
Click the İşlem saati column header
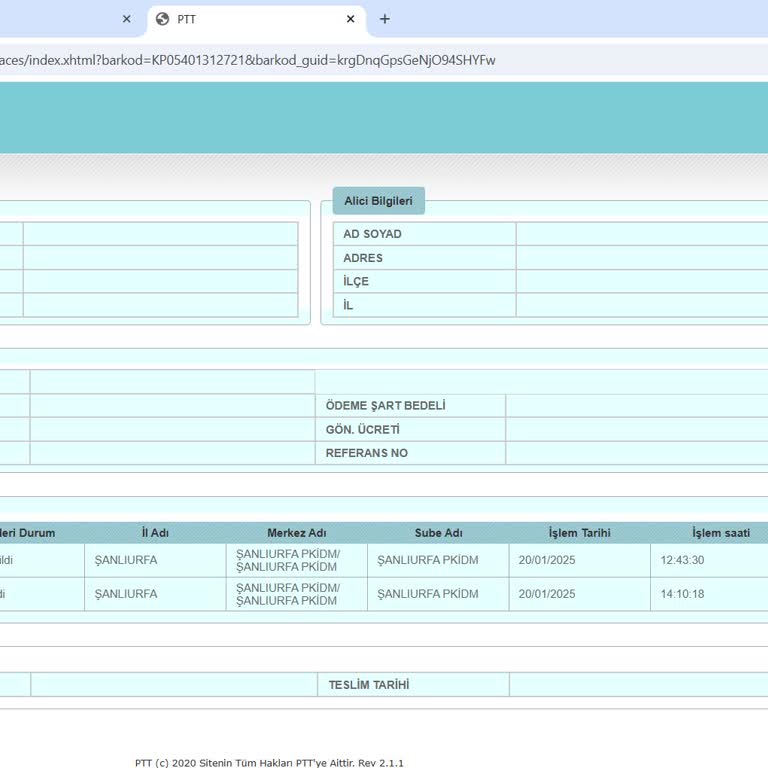[x=720, y=533]
